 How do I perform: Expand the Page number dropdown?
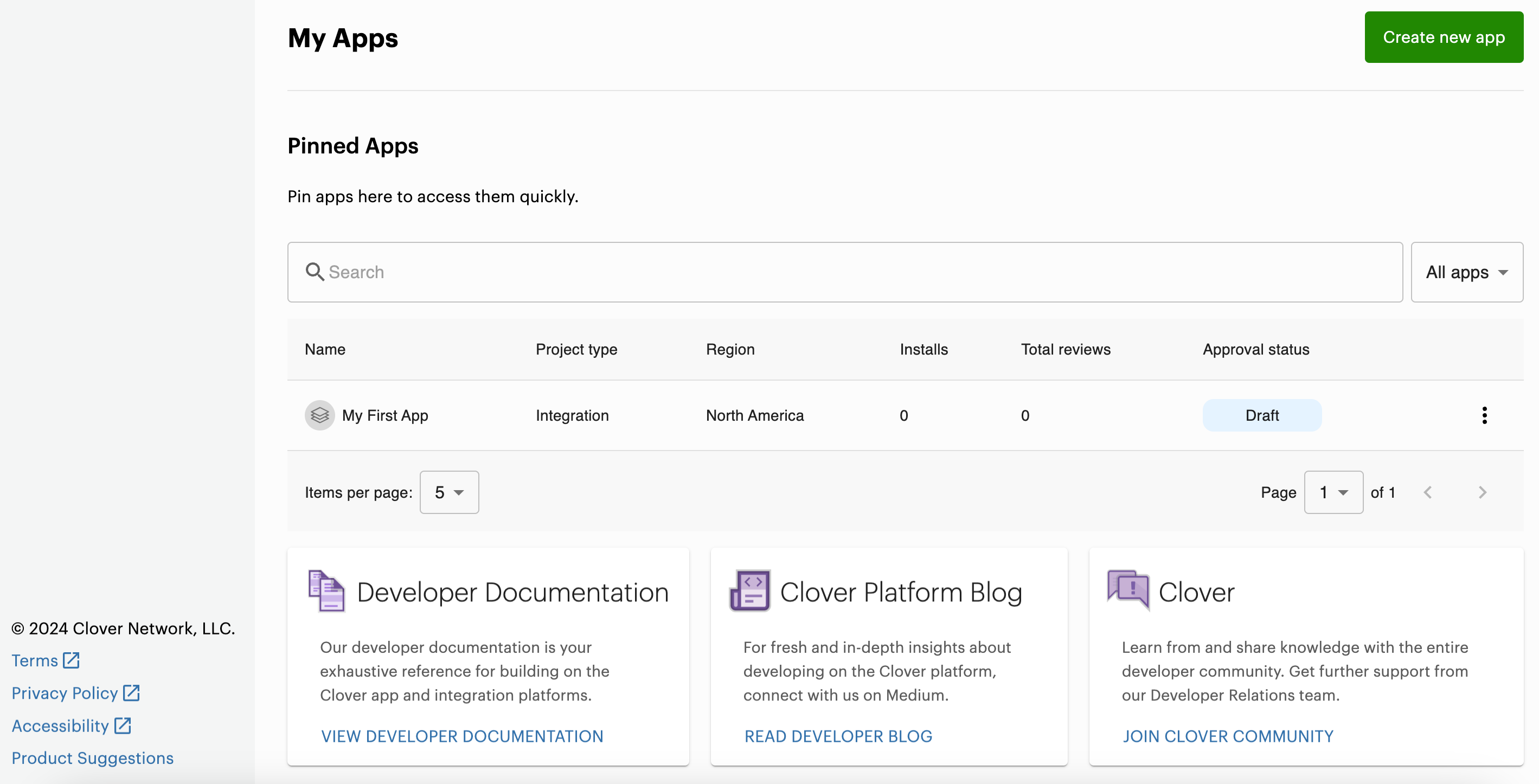(x=1333, y=492)
